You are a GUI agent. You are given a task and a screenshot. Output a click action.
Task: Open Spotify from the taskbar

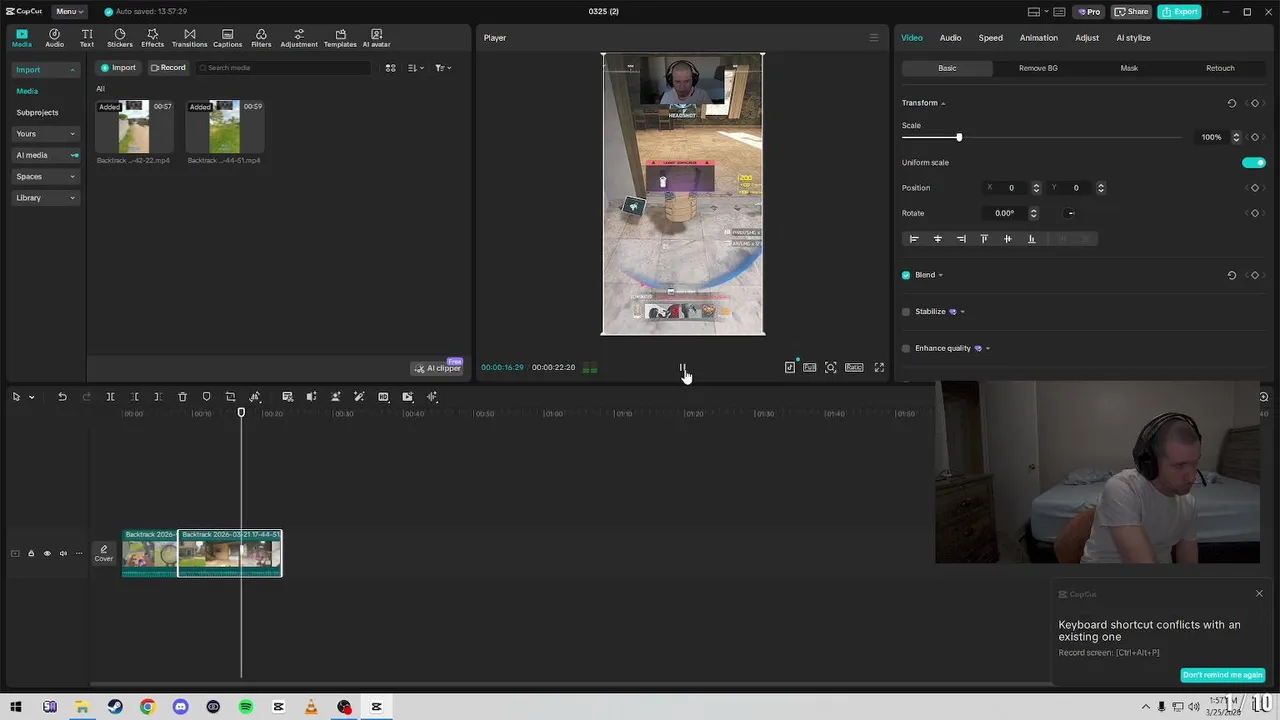[x=246, y=707]
